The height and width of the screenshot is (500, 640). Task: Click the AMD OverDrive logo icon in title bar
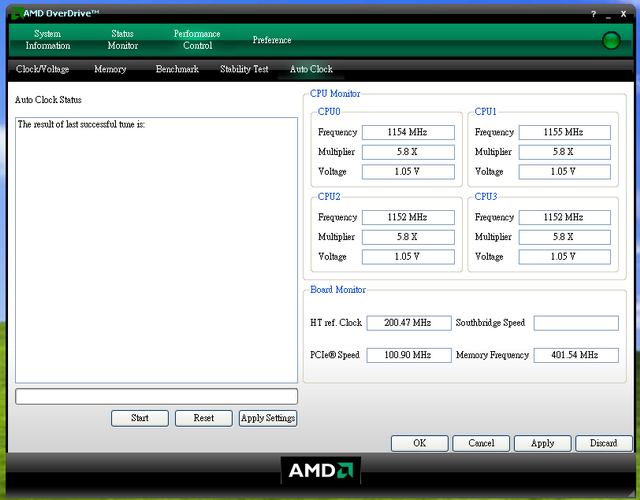pos(16,13)
